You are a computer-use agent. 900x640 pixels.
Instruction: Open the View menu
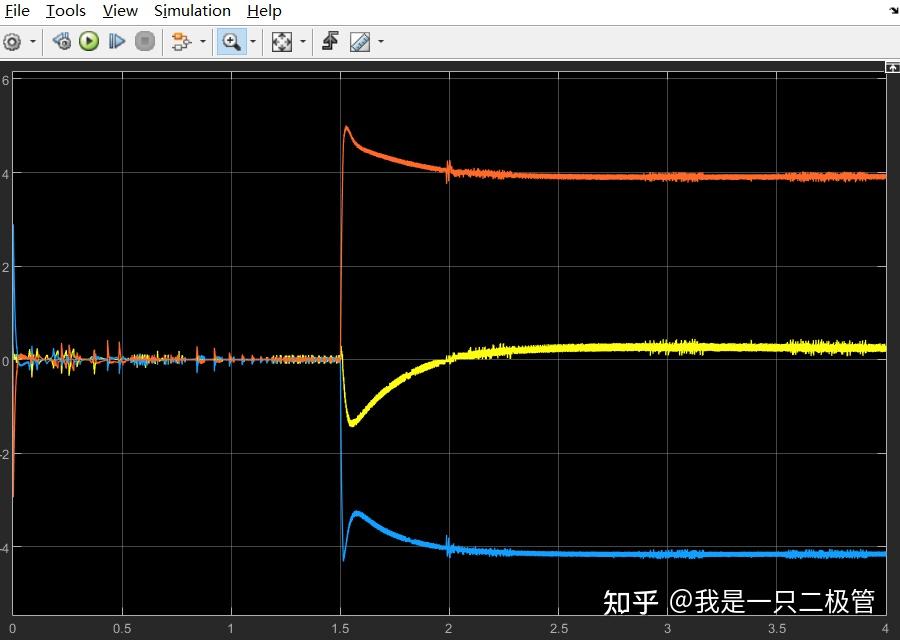tap(119, 11)
